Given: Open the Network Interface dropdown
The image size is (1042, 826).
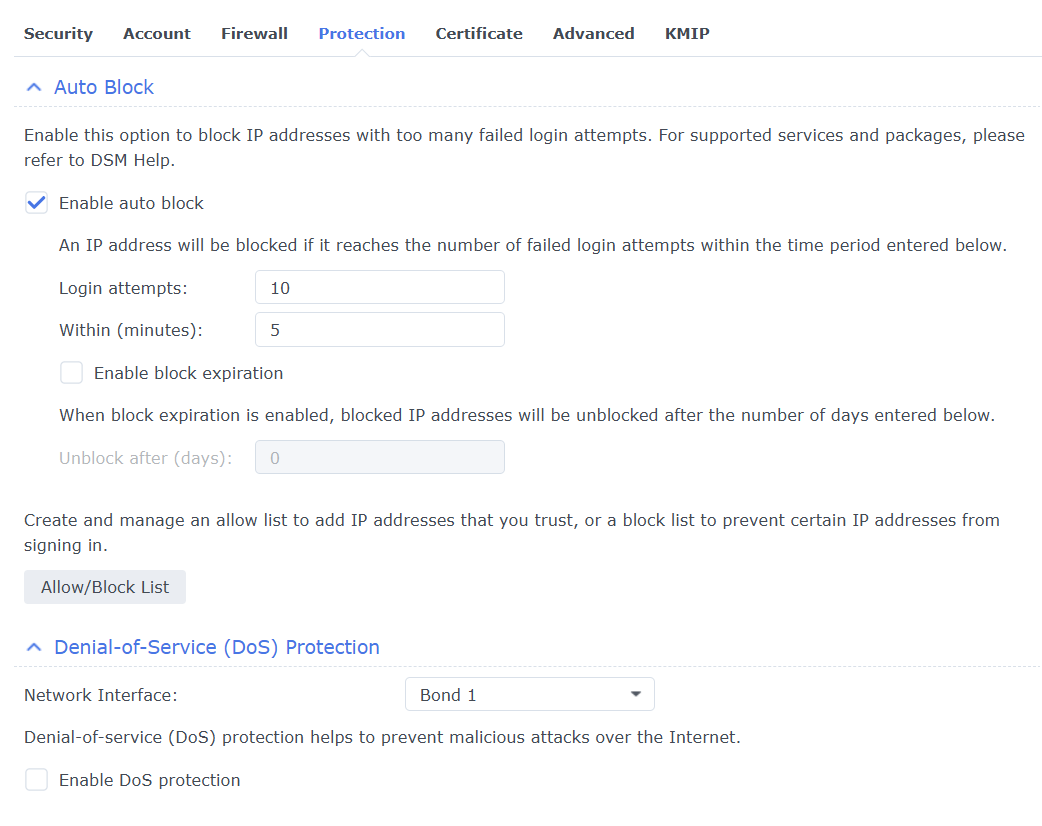Looking at the screenshot, I should (529, 695).
